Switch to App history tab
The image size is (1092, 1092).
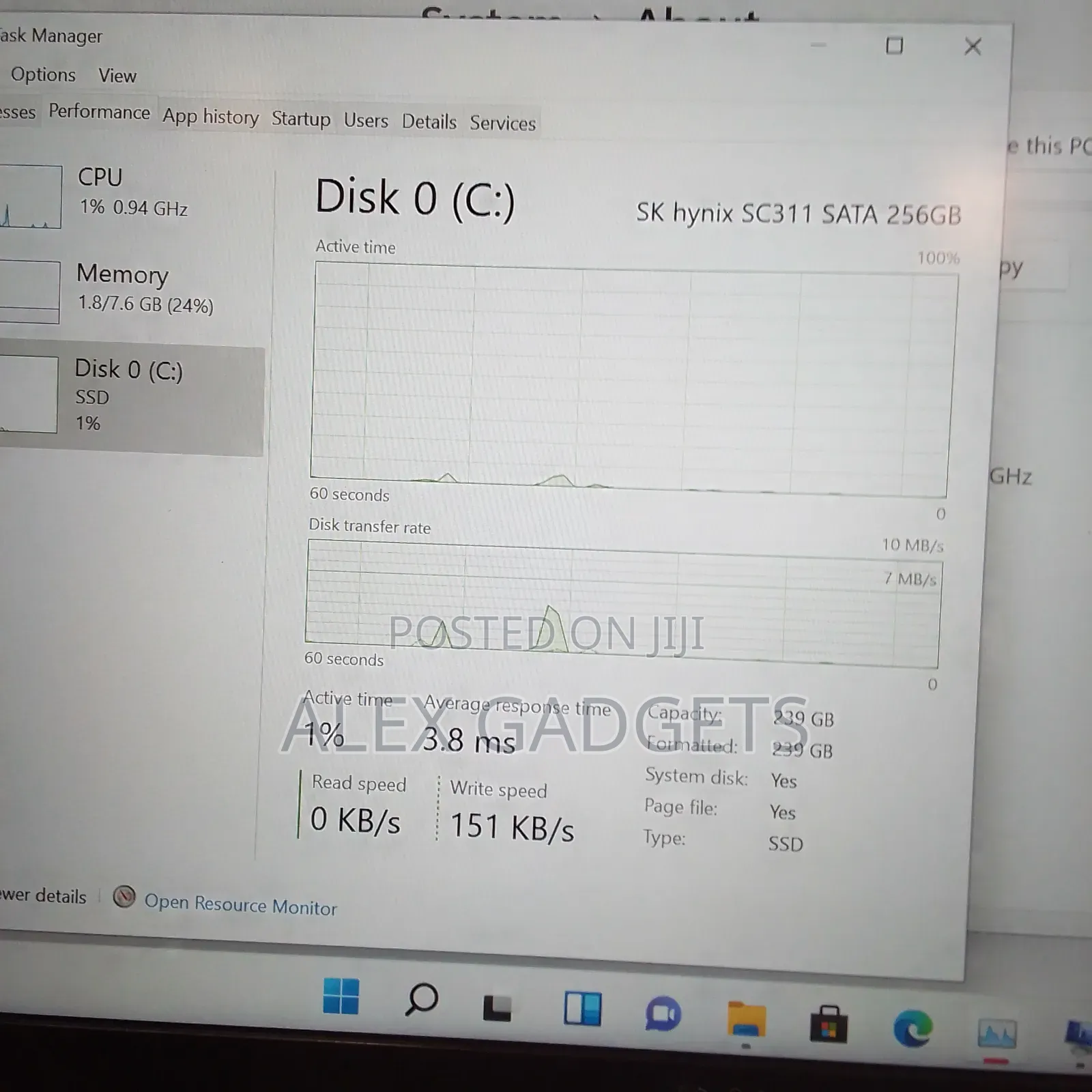coord(211,117)
